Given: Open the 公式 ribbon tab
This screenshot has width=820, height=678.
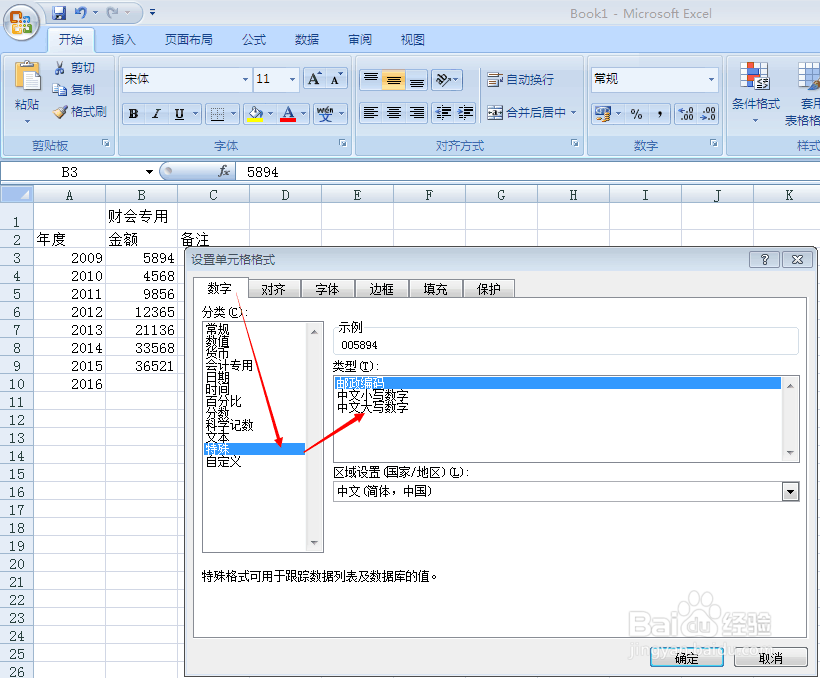Looking at the screenshot, I should coord(254,40).
